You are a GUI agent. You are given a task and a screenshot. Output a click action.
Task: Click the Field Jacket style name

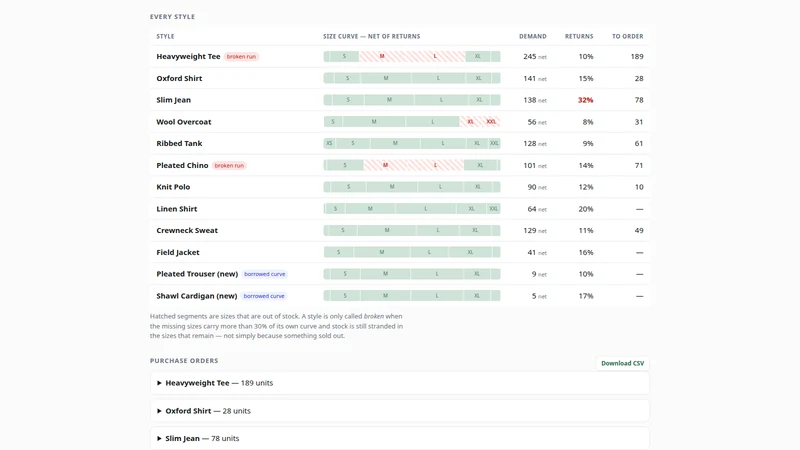178,253
